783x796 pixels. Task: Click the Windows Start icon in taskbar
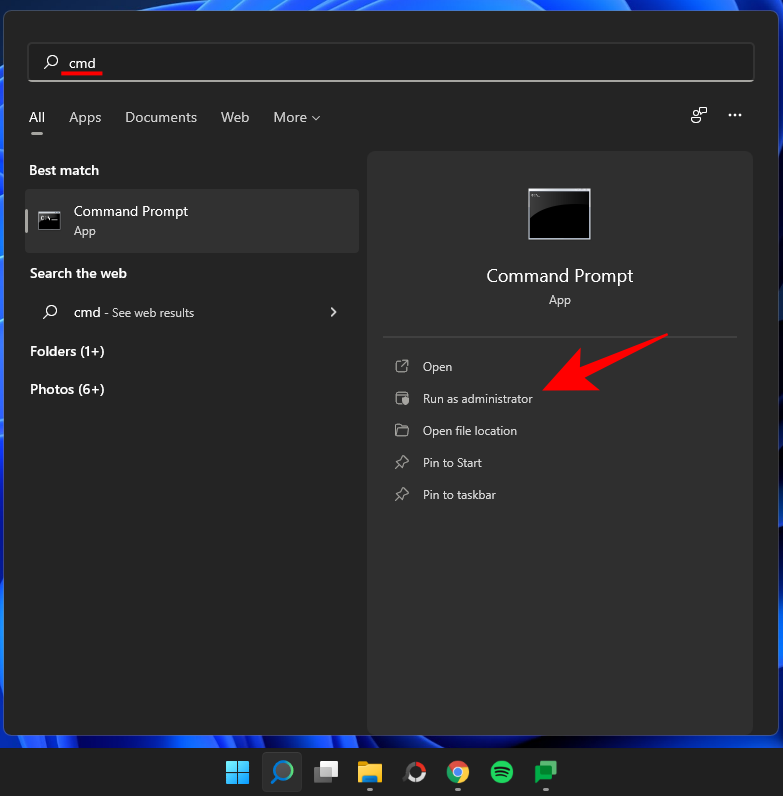pyautogui.click(x=237, y=772)
